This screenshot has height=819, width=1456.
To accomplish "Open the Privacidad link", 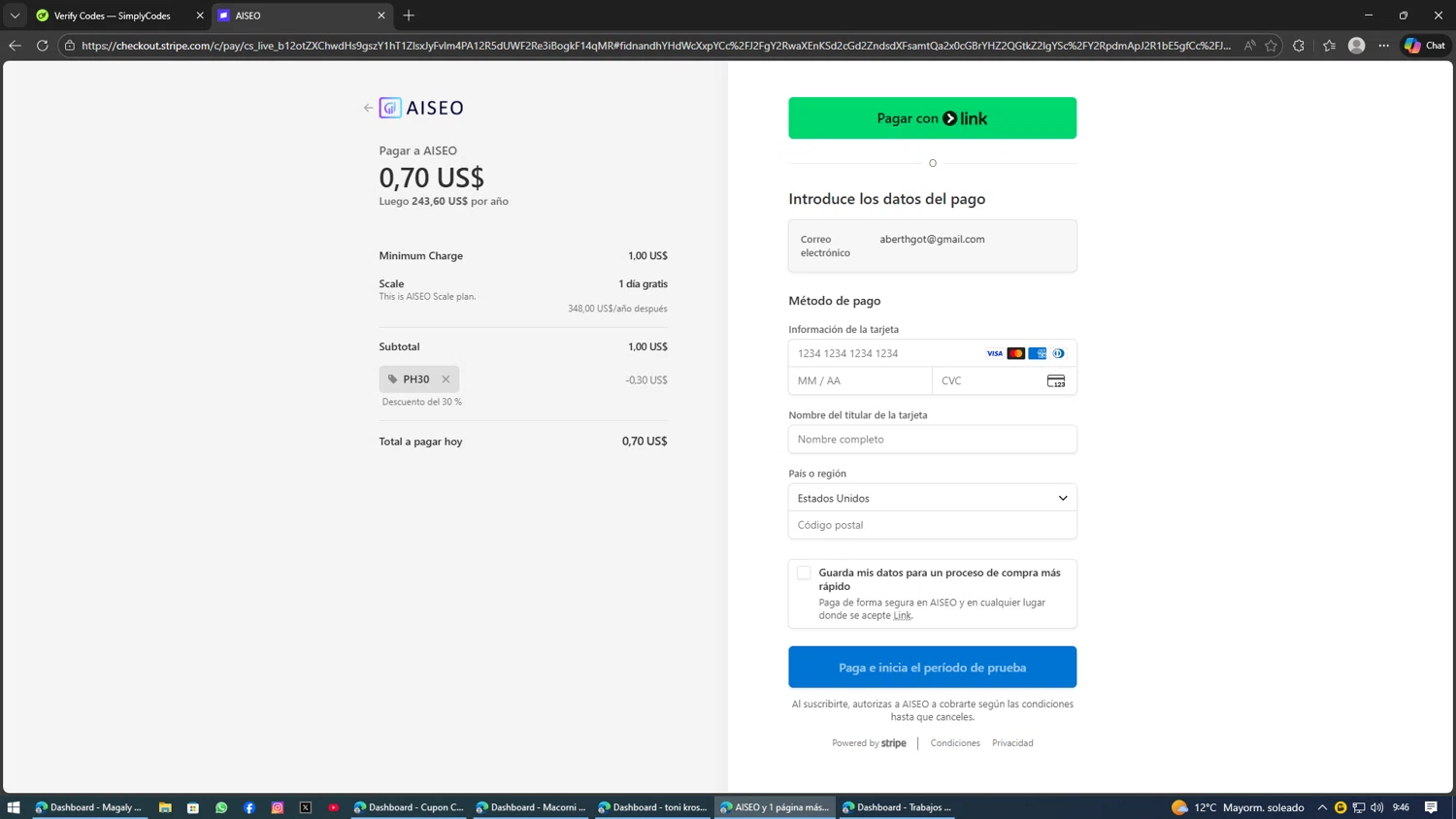I will tap(1012, 743).
